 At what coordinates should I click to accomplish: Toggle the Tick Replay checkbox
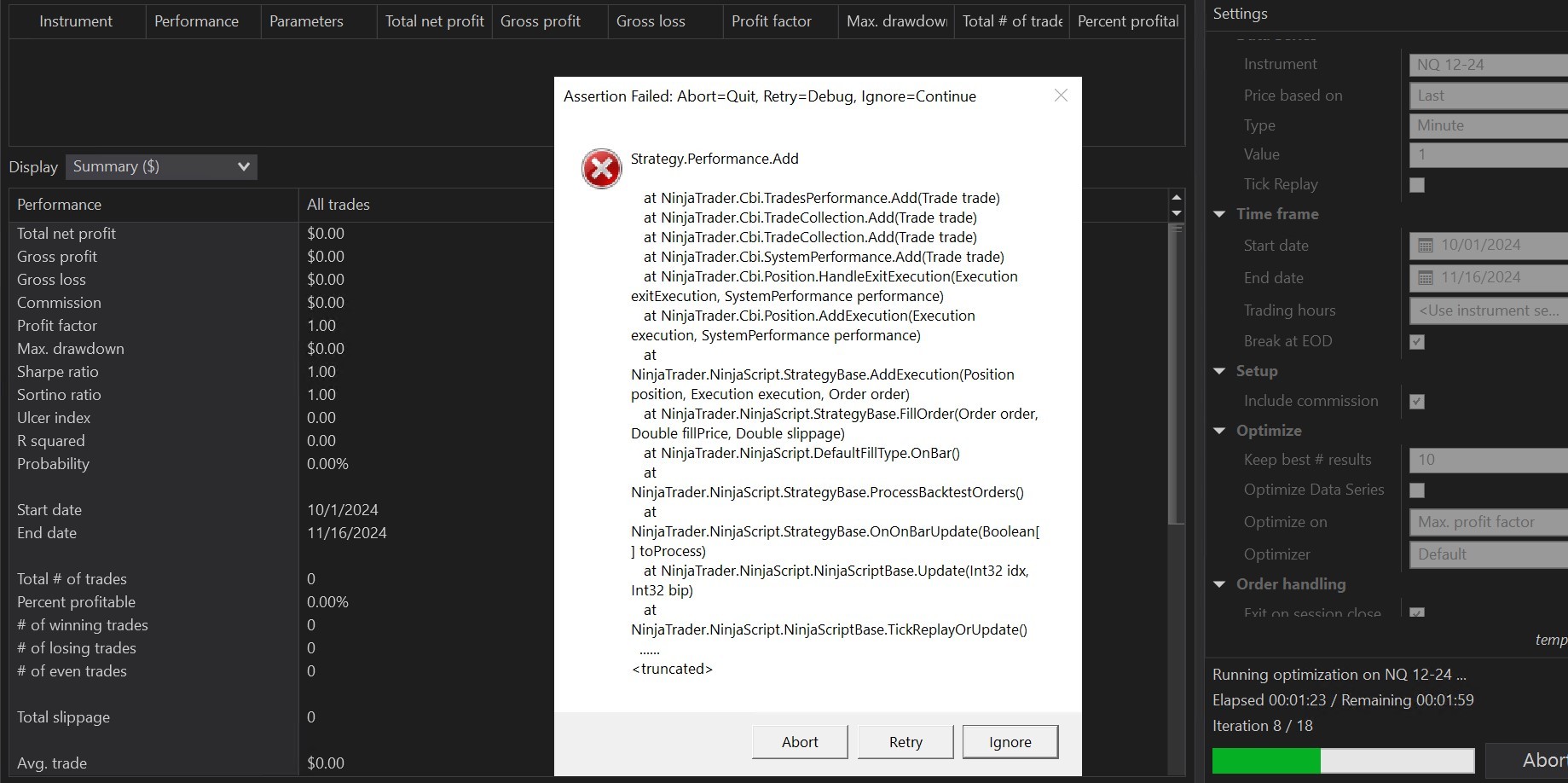pos(1417,185)
